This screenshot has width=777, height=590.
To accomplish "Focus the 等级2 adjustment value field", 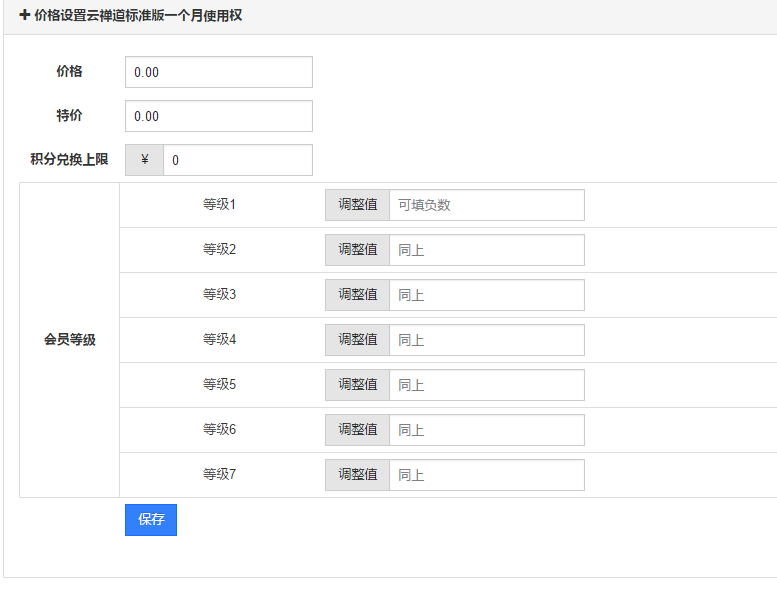I will (486, 250).
